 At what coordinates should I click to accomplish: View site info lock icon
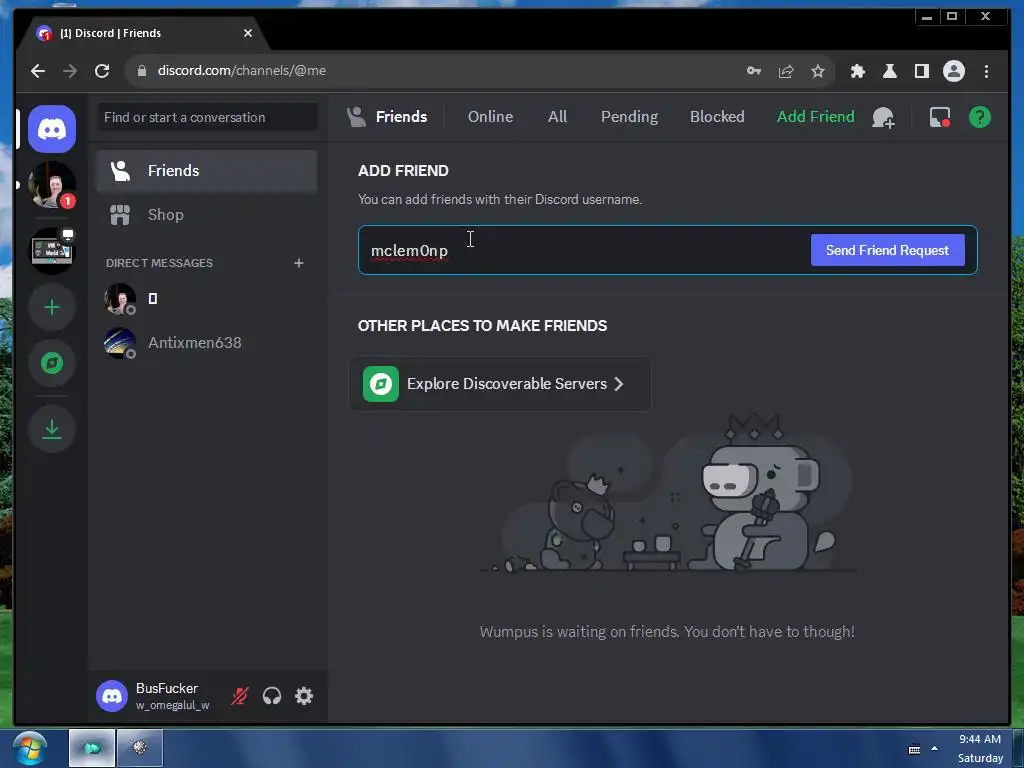pos(142,71)
